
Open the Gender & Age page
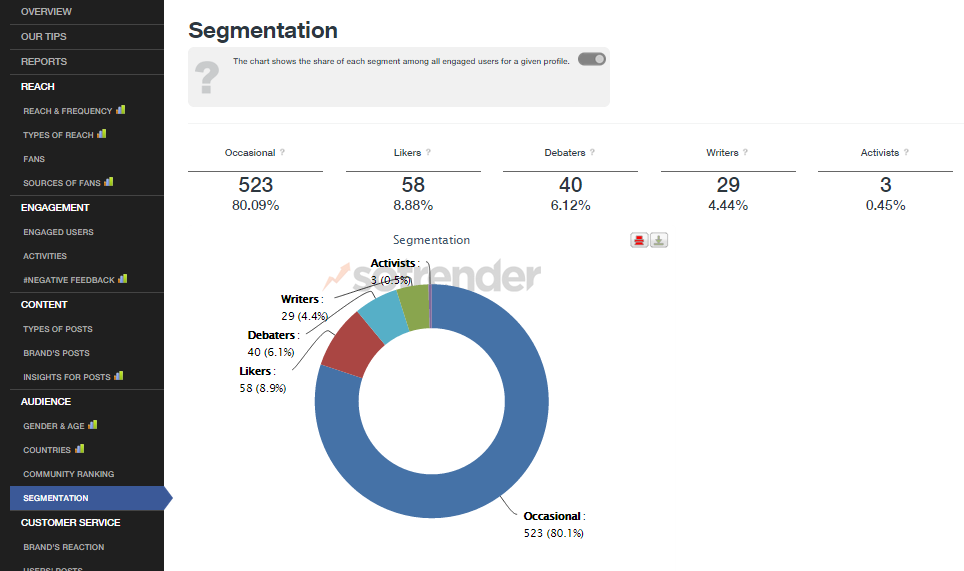54,426
